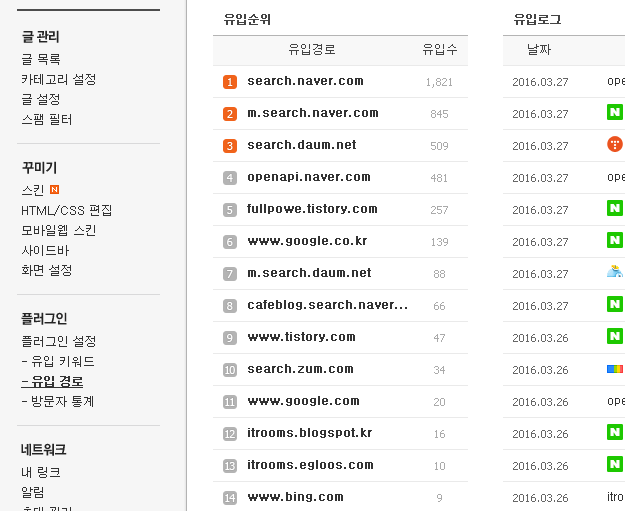Viewport: 625px width, 511px height.
Task: Open 카테고리 설정 page
Action: [x=59, y=79]
